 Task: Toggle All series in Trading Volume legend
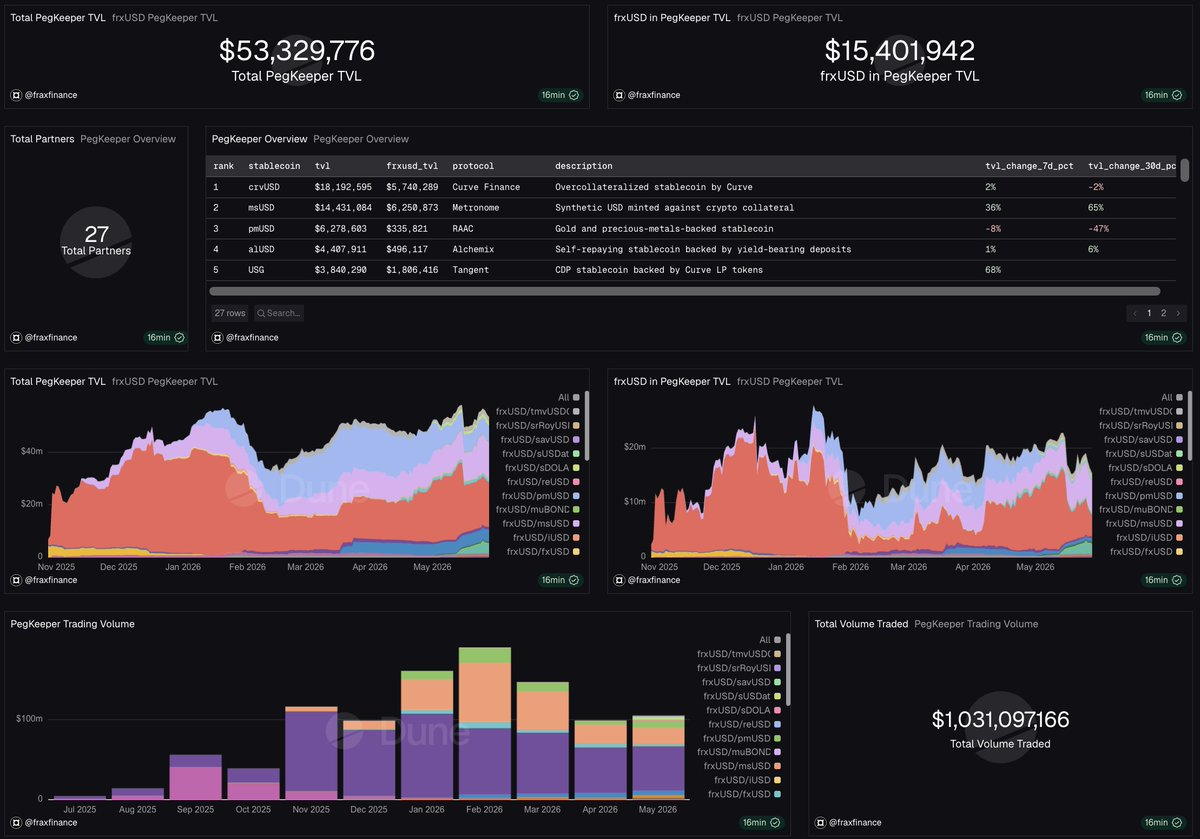pyautogui.click(x=771, y=639)
